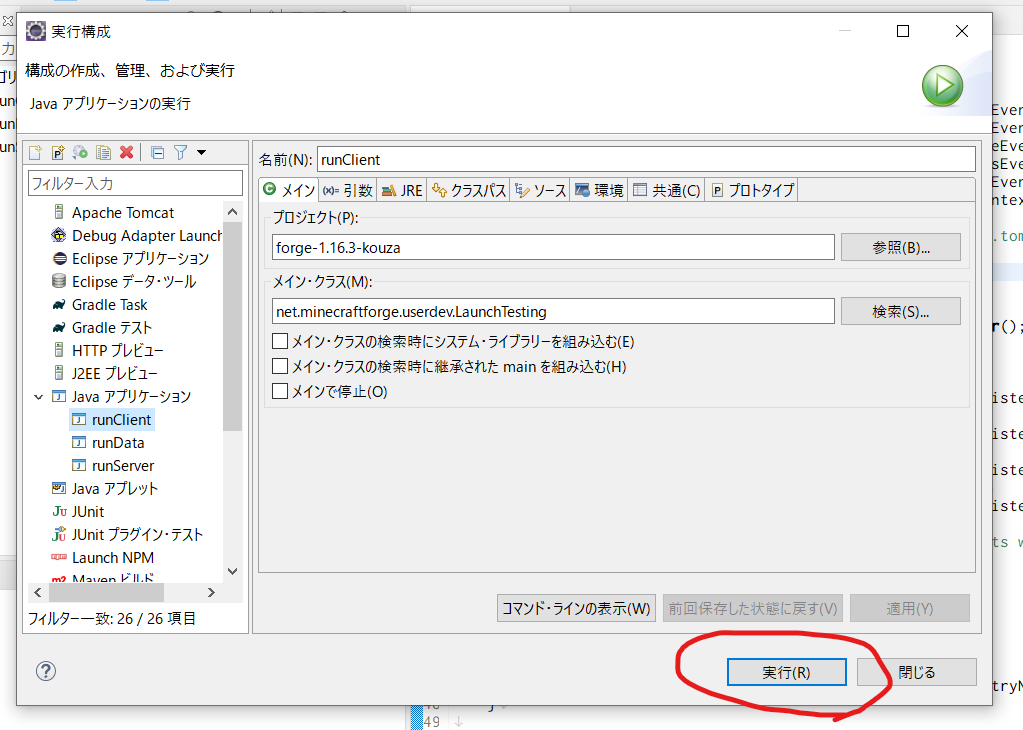Image resolution: width=1023 pixels, height=730 pixels.
Task: Click the Collapse All icon
Action: click(x=157, y=153)
